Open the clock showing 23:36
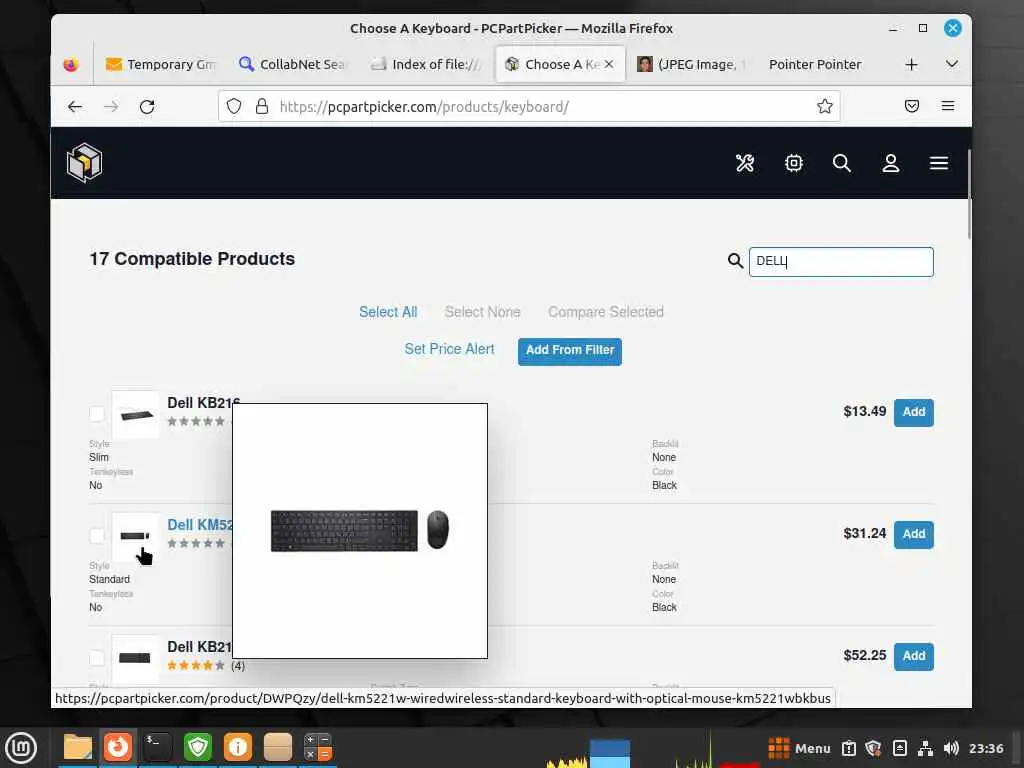Screen dimensions: 1024x768 point(986,748)
